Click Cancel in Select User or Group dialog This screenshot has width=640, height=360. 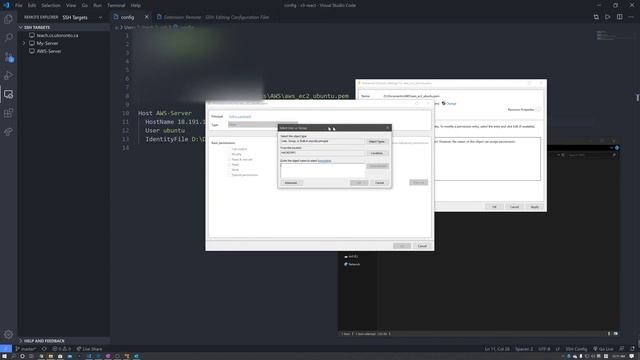[380, 183]
